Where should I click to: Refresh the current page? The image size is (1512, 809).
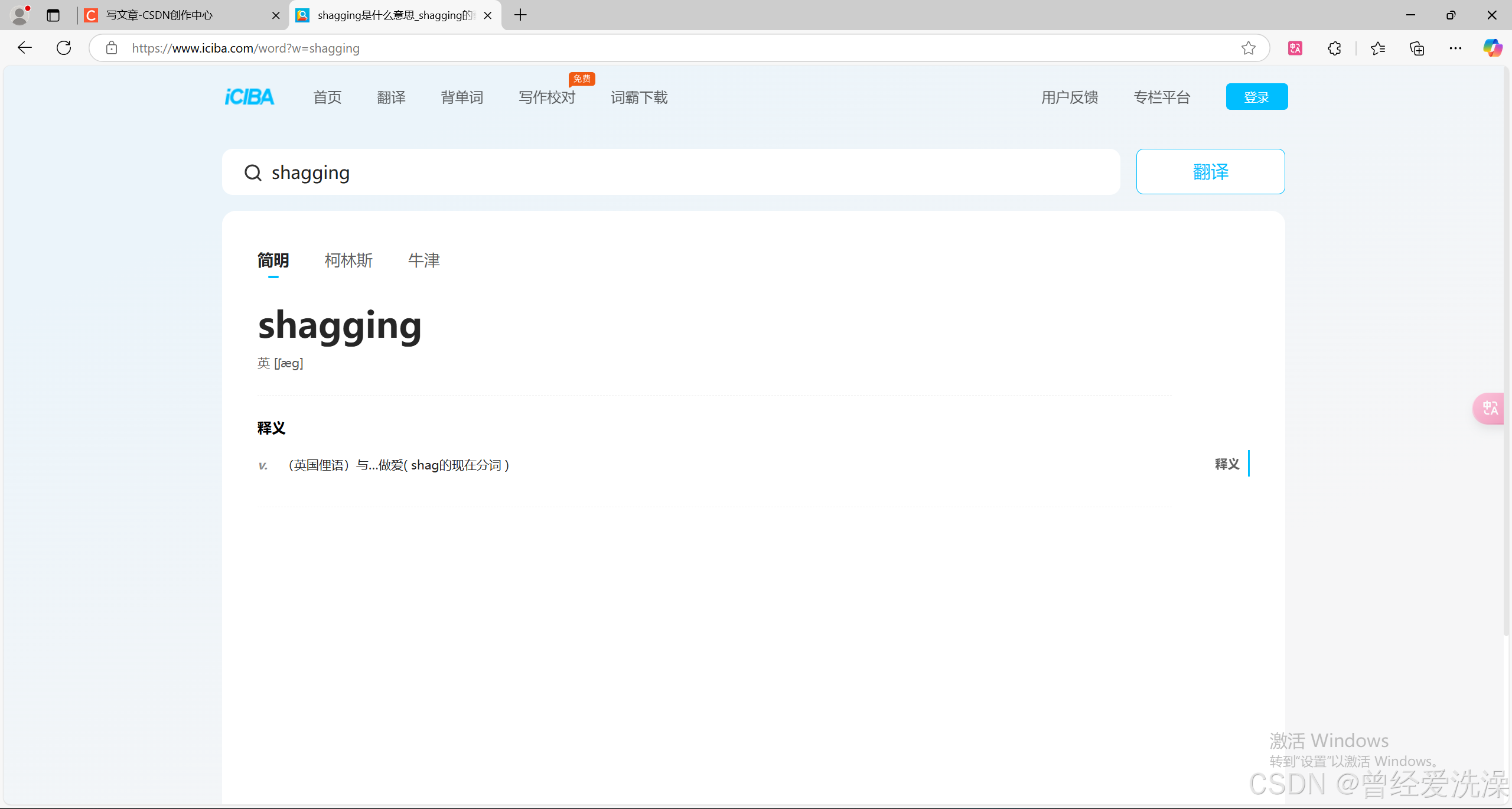(64, 48)
